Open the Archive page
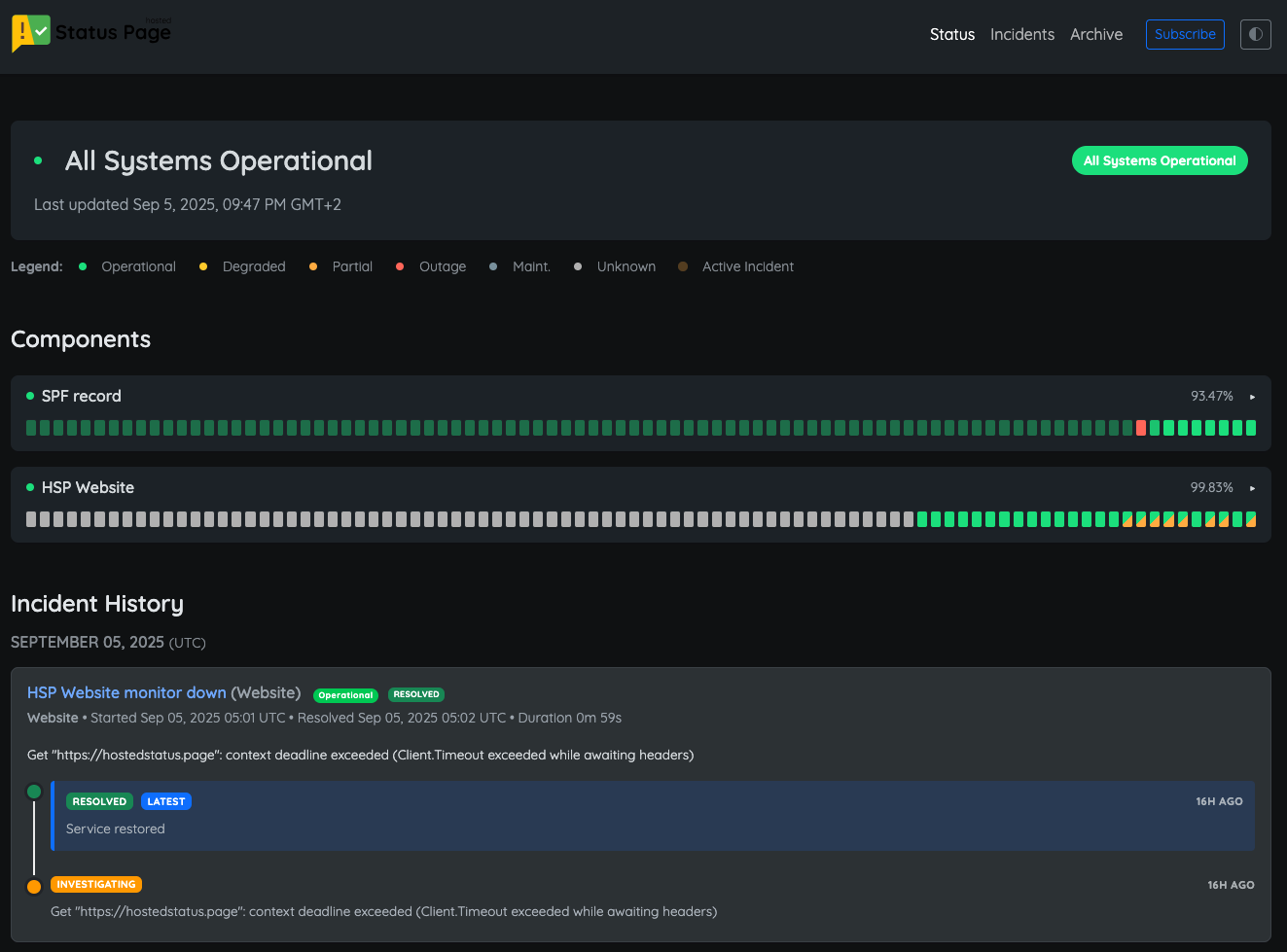This screenshot has height=952, width=1287. click(x=1096, y=34)
